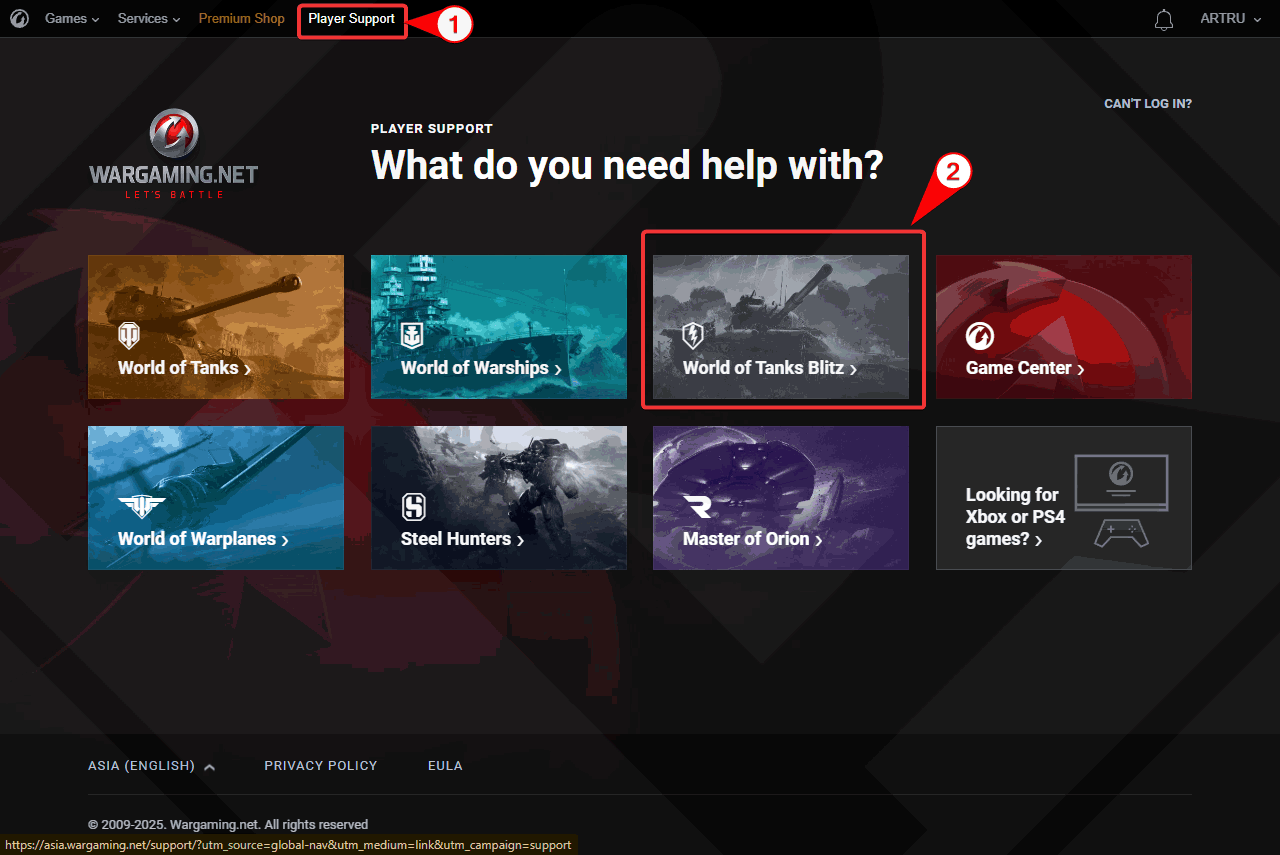Open the Master of Orion support tile

(781, 498)
